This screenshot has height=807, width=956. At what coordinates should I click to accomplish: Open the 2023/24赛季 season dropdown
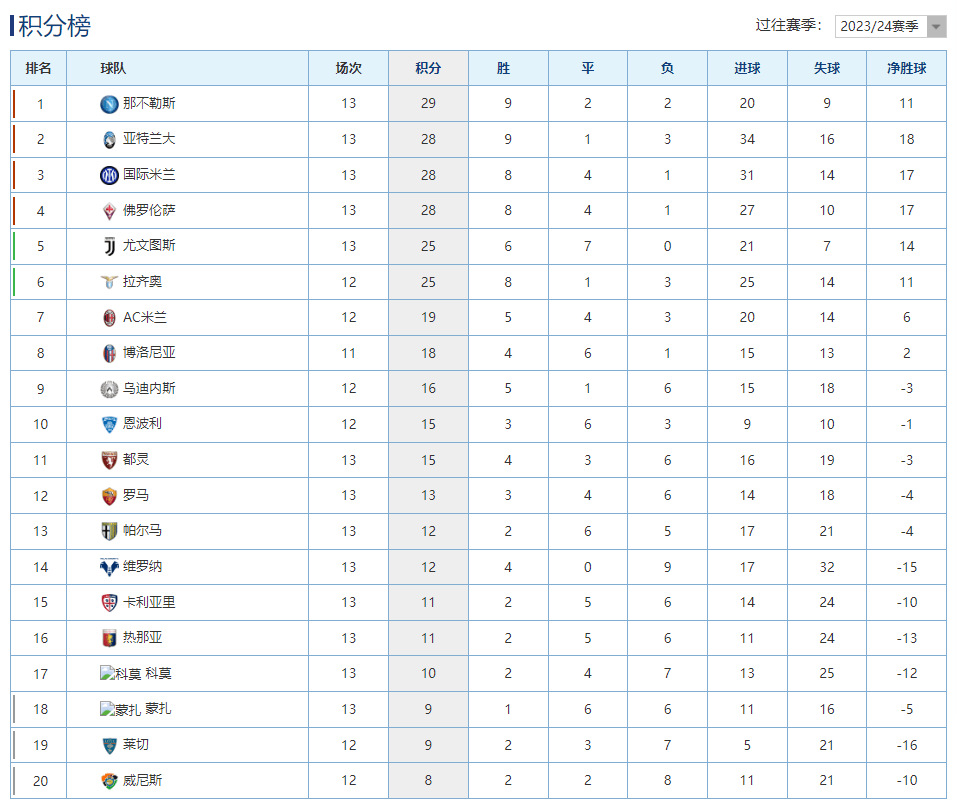tap(879, 26)
